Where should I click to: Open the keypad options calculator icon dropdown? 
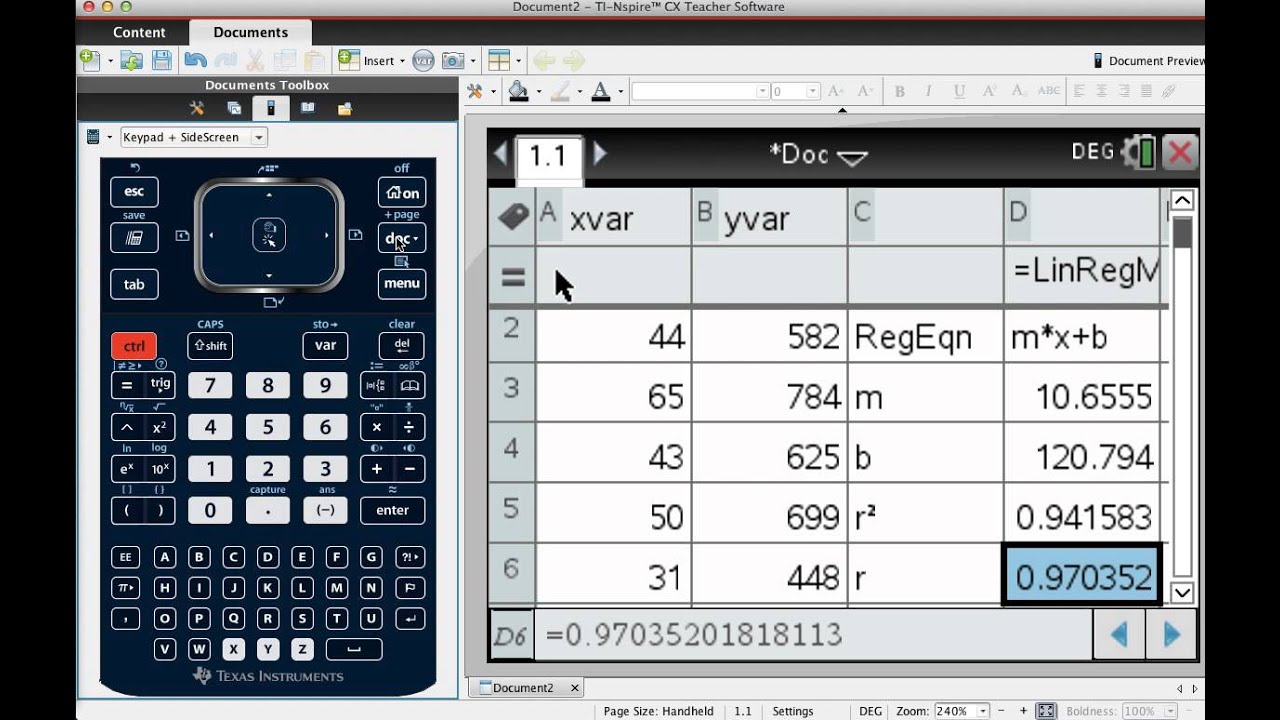pos(98,137)
